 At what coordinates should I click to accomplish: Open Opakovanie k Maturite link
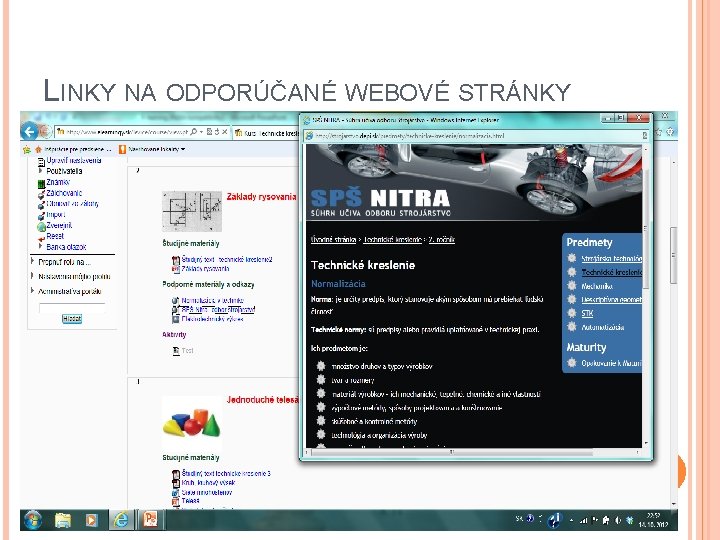[x=612, y=363]
